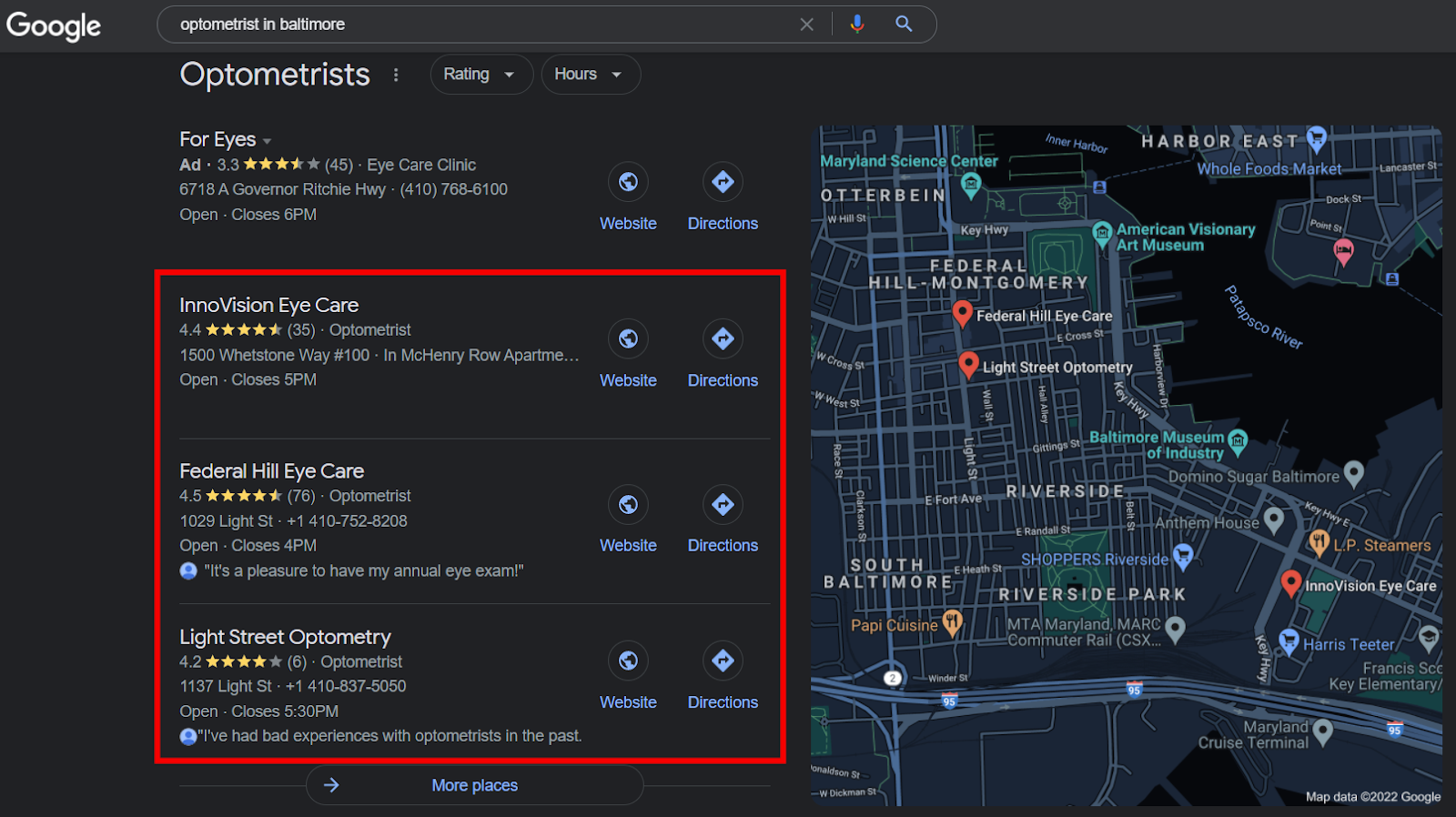Click L.P. Steamers restaurant marker
The height and width of the screenshot is (817, 1456).
(x=1319, y=543)
